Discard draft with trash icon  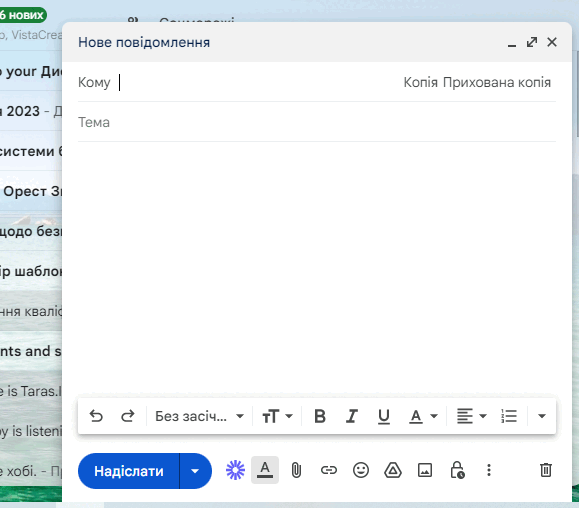pos(546,470)
